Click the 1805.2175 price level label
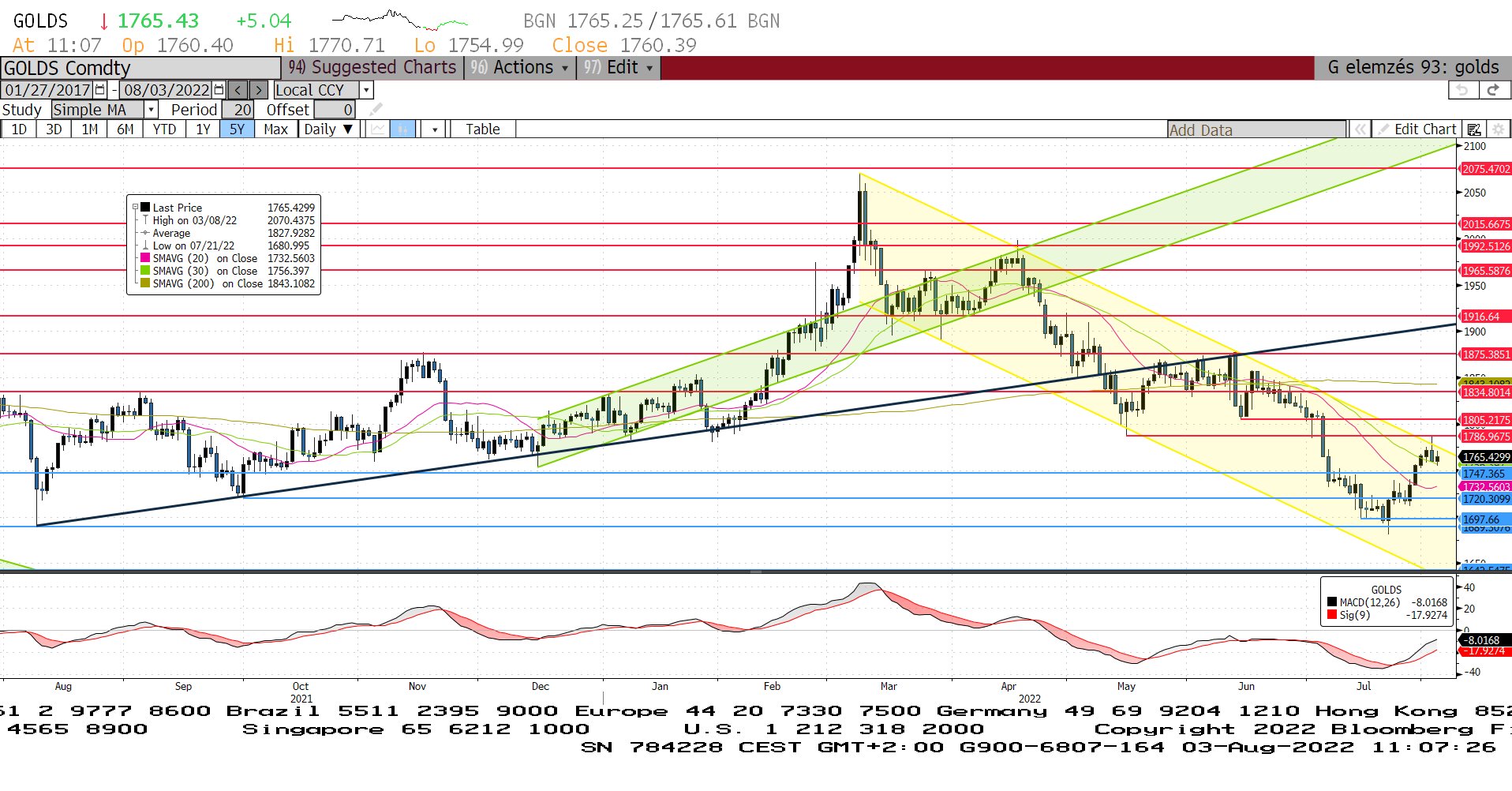 point(1486,420)
